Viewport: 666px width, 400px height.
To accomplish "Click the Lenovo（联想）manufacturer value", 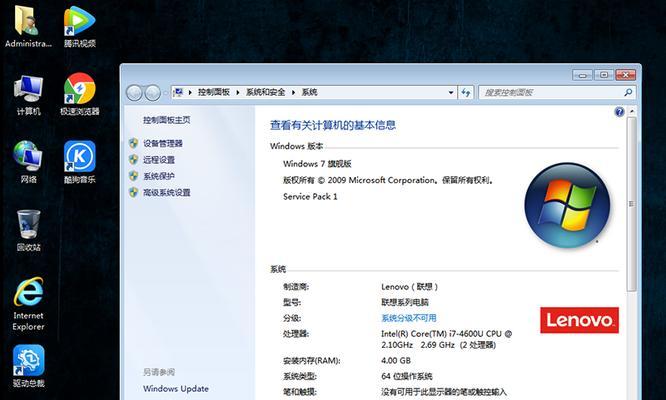I will tap(409, 287).
